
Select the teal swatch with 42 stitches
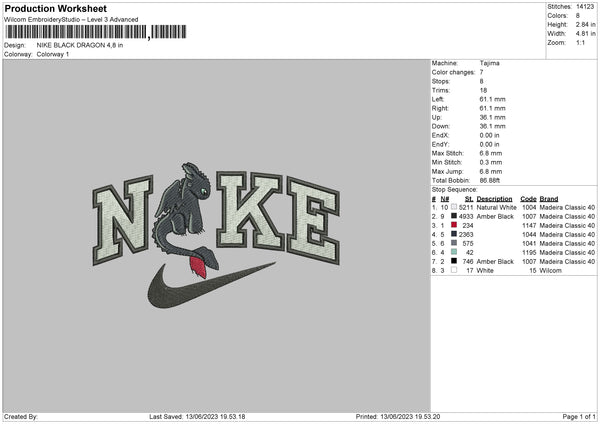click(454, 252)
